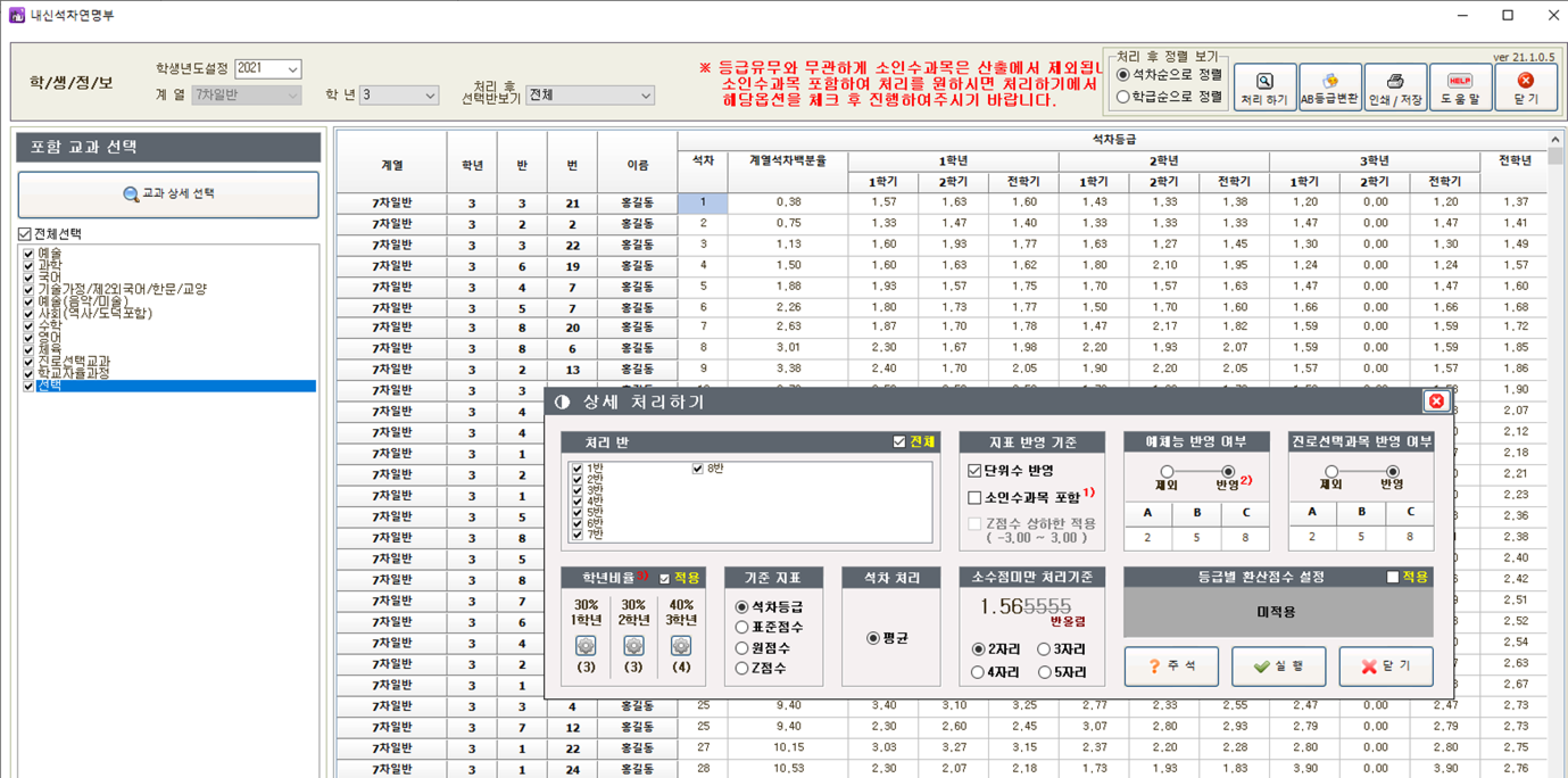Image resolution: width=1568 pixels, height=778 pixels.
Task: Set 예체능 반영 여부 slider to 제외
Action: point(1166,471)
